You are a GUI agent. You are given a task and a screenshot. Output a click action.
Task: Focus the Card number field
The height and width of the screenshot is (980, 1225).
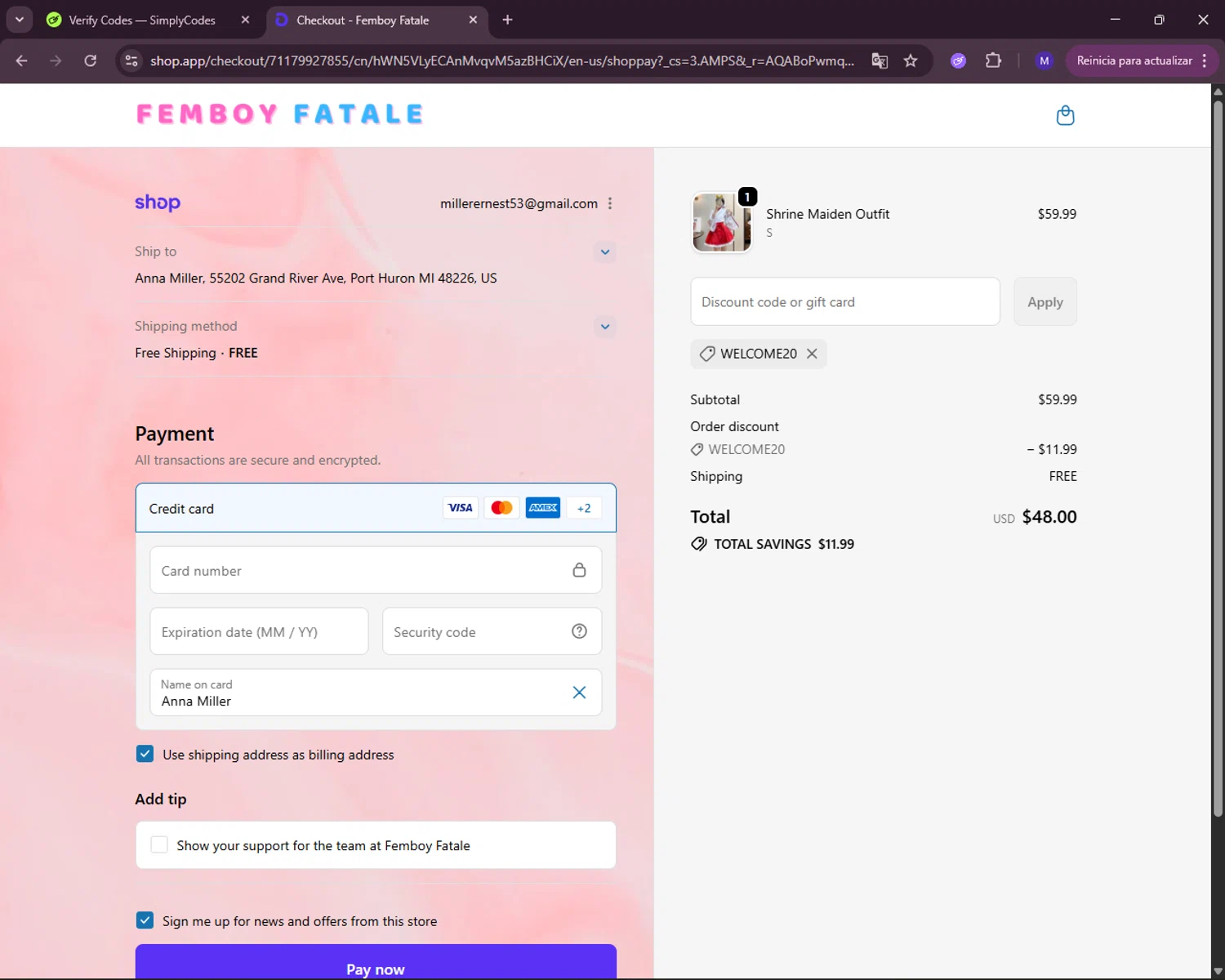(x=376, y=570)
